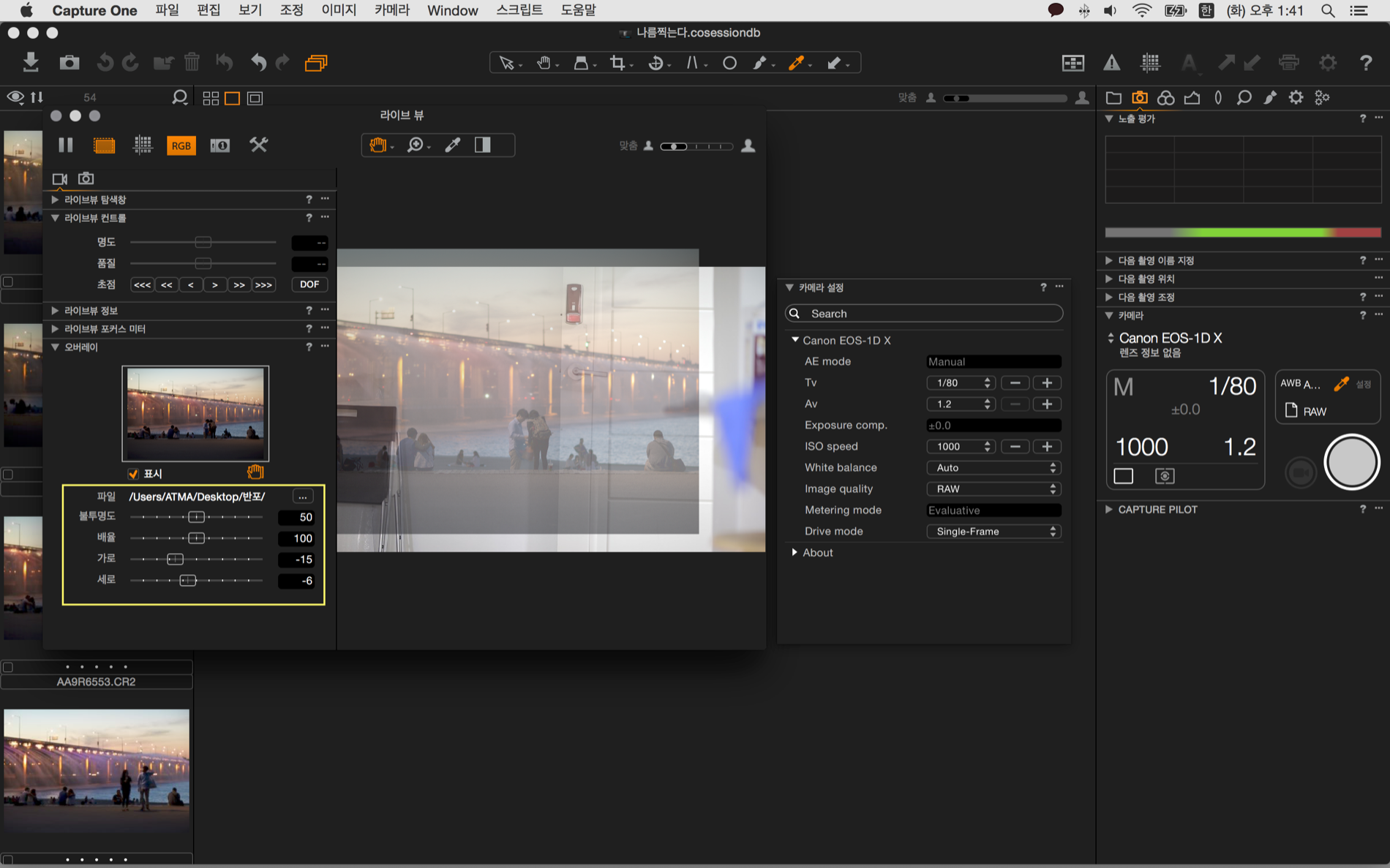Open the capture camera tool tab
This screenshot has height=868, width=1390.
click(x=1139, y=97)
